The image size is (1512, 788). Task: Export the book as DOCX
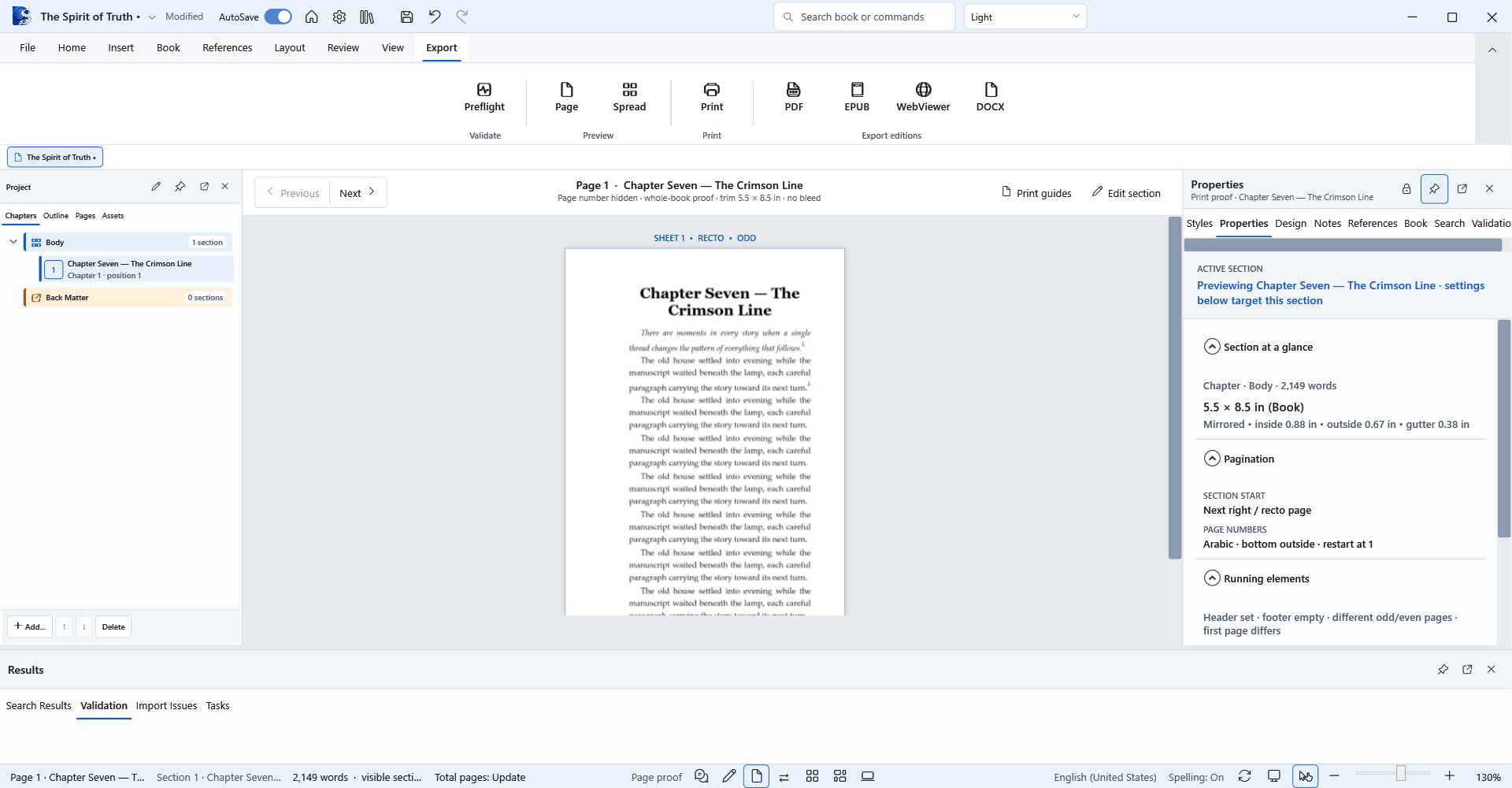pos(990,97)
